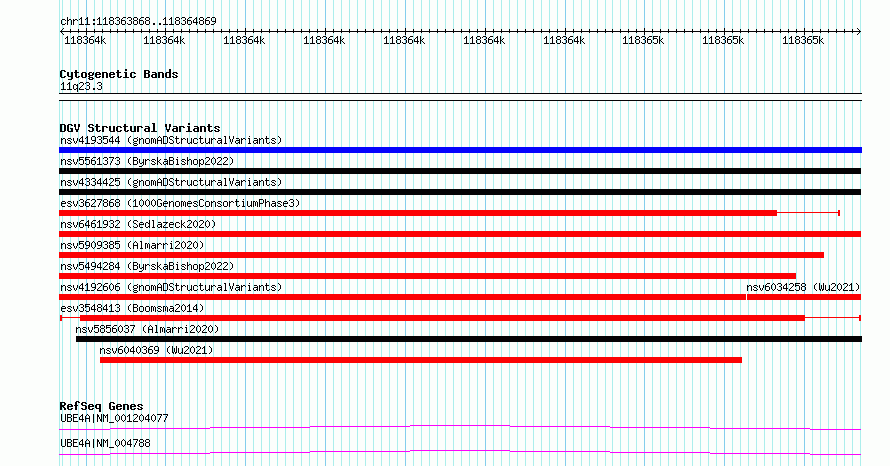Screen dimensions: 890x466
Task: Open variant label nsv4334425 (gnomADStructuralVariants)
Action: click(171, 182)
